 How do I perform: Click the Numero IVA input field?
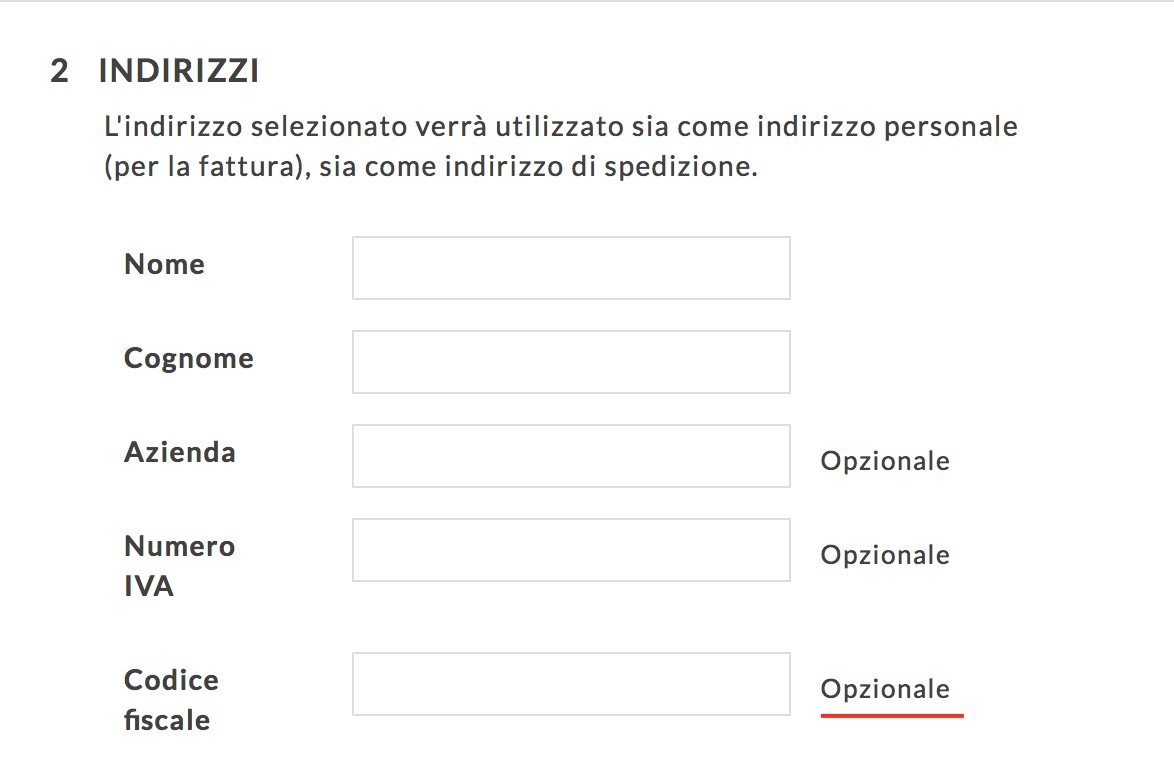pyautogui.click(x=571, y=550)
